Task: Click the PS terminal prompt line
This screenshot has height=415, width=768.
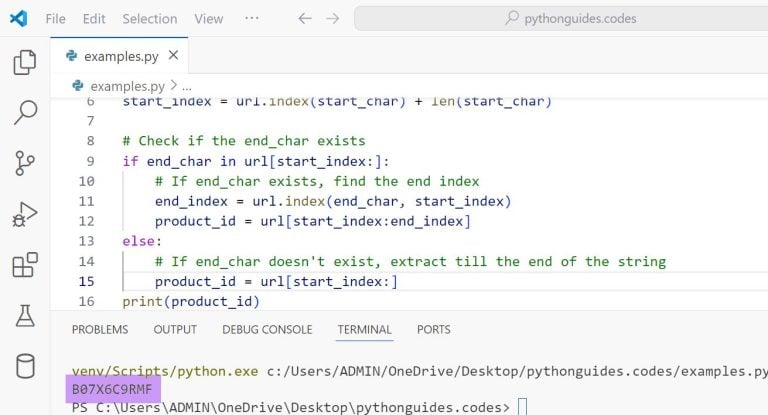Action: click(291, 408)
